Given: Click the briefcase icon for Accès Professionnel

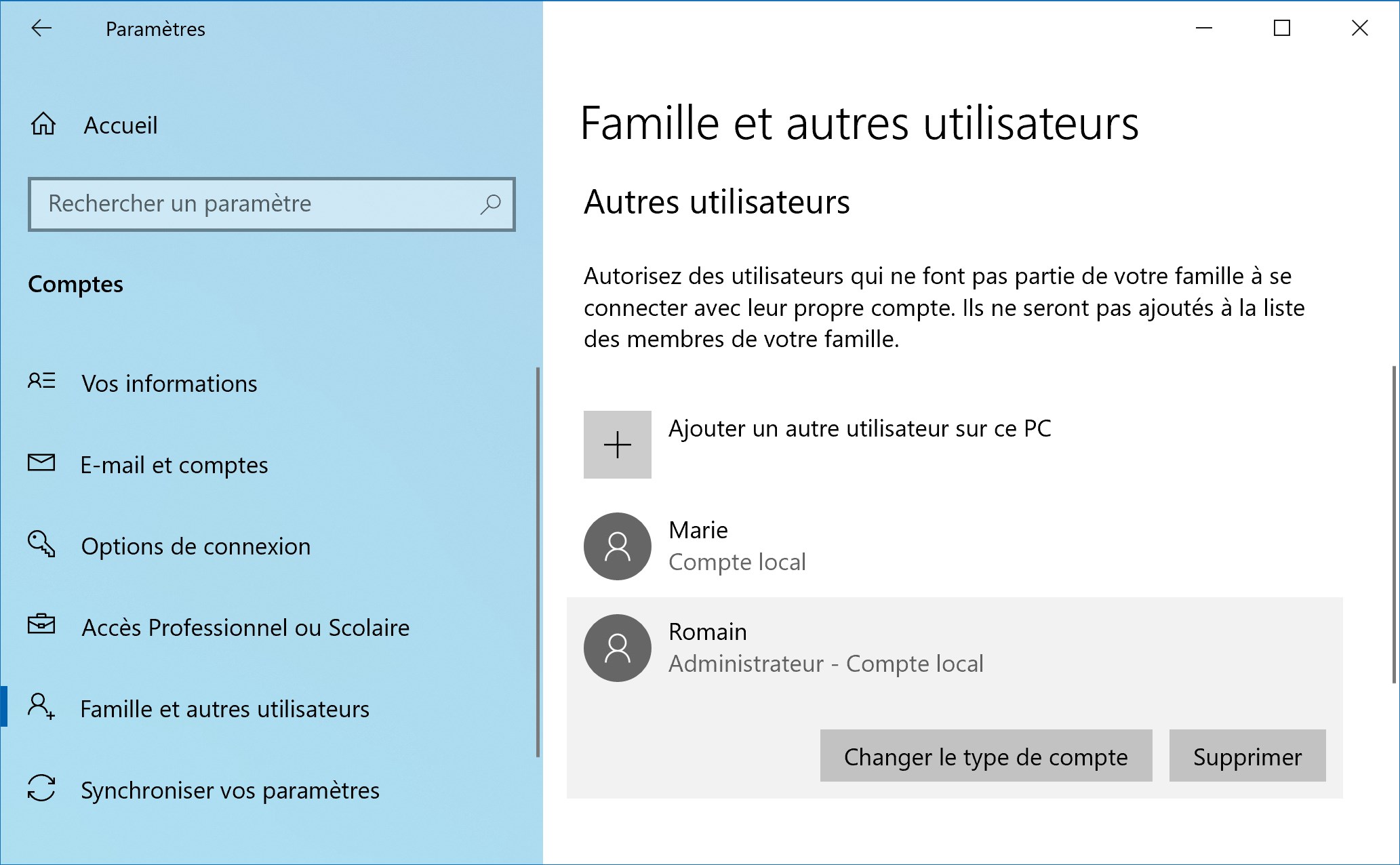Looking at the screenshot, I should [41, 624].
